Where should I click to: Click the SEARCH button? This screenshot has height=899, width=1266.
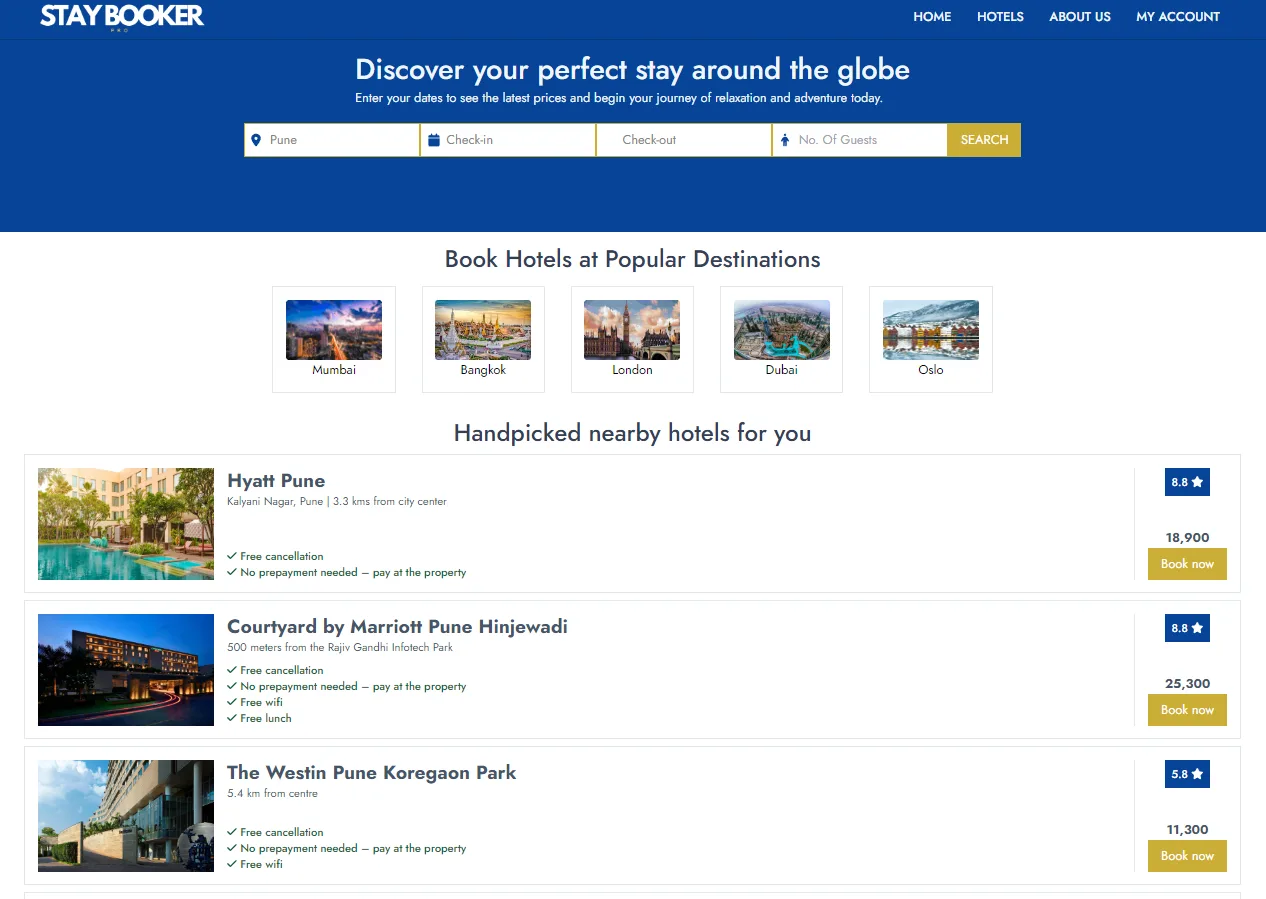point(983,140)
